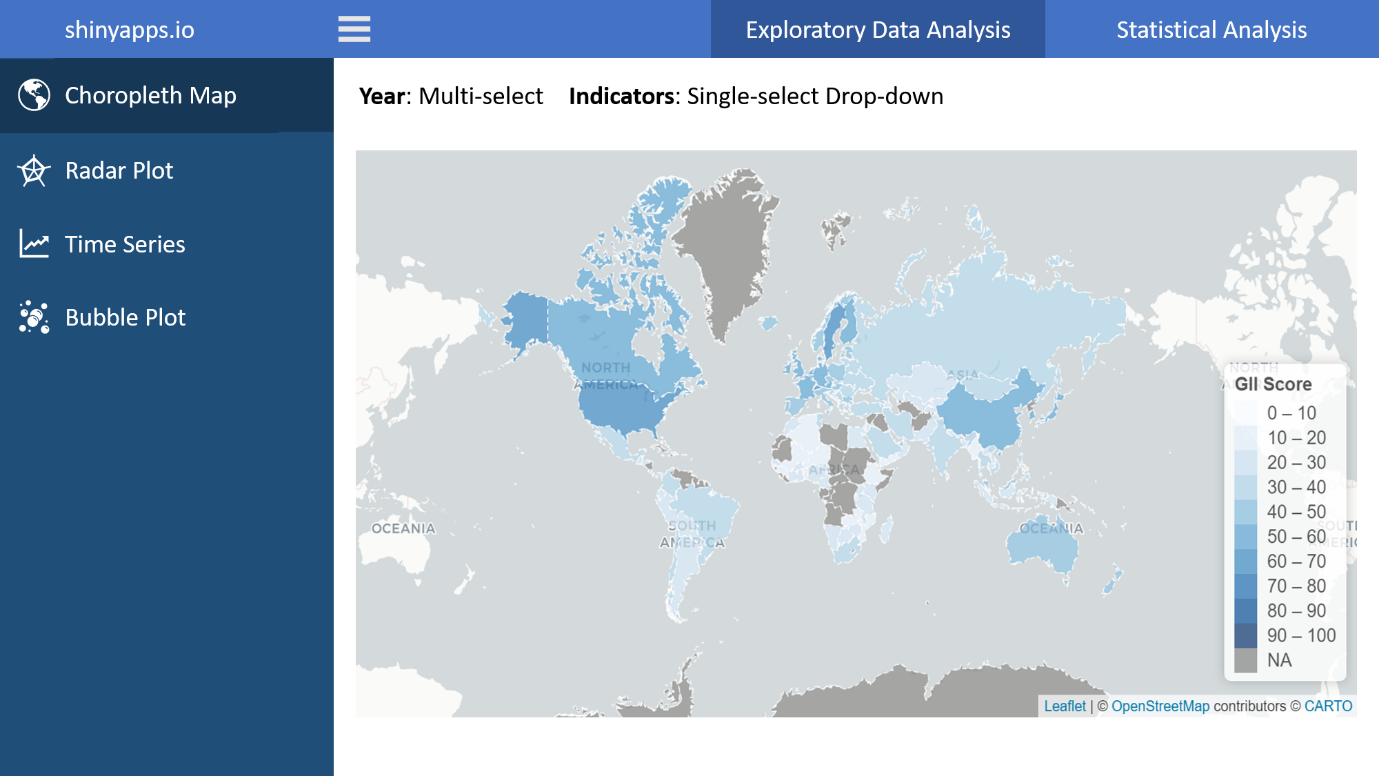Click the 90 – 100 legend color swatch
The image size is (1379, 776).
tap(1245, 636)
